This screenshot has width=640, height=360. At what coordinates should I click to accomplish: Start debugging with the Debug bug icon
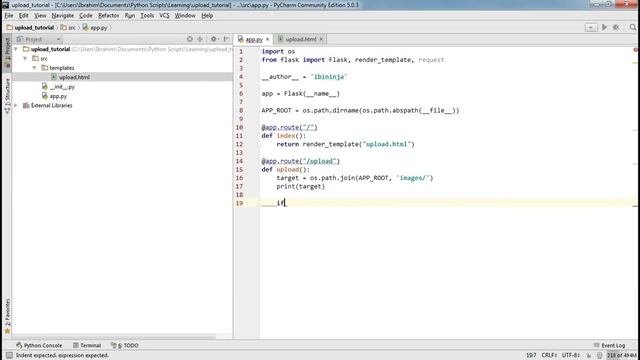point(616,27)
